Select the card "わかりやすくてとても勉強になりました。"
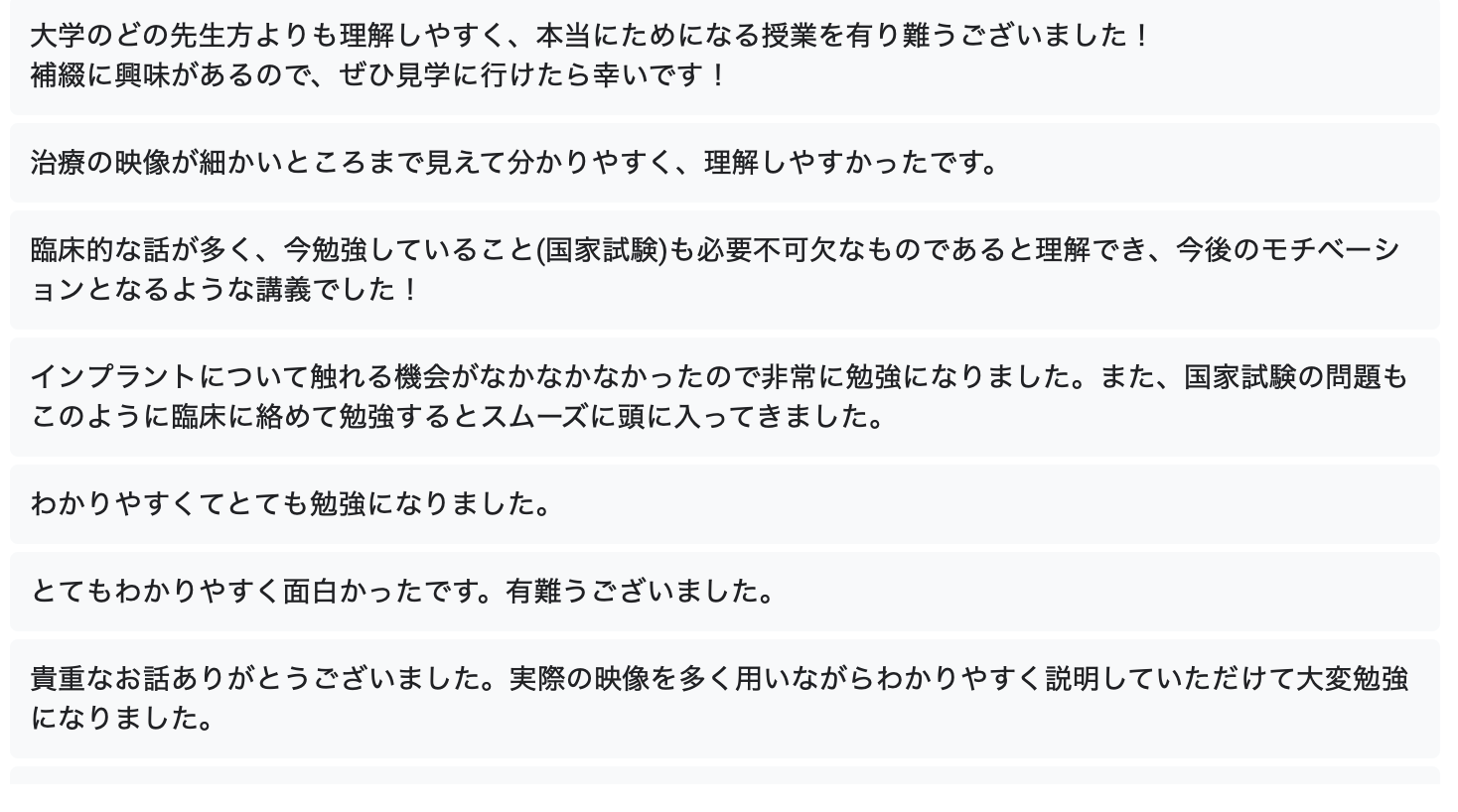1458x812 pixels. 724,504
